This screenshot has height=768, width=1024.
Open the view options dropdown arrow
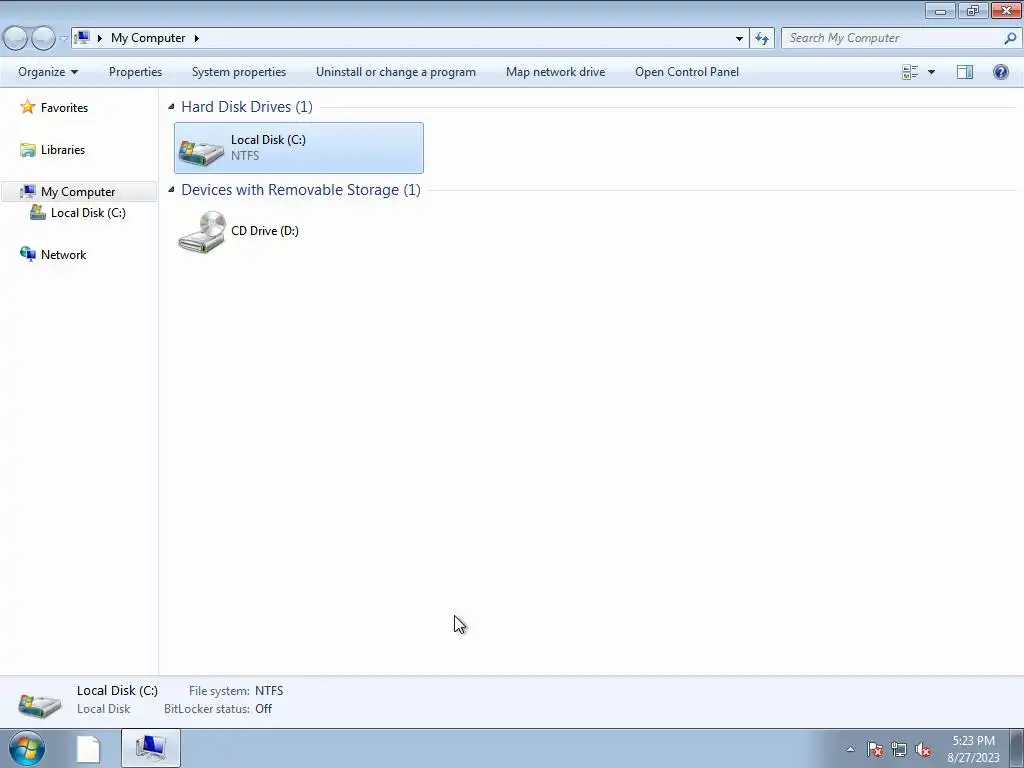click(x=931, y=72)
